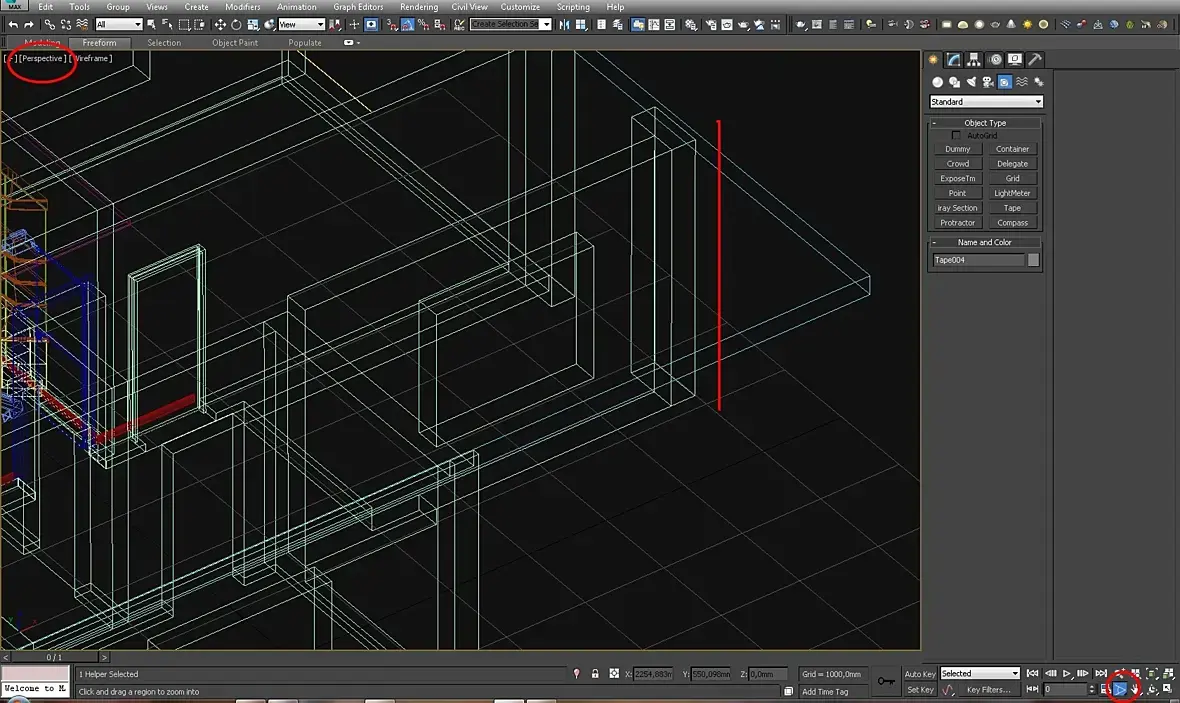This screenshot has width=1180, height=703.
Task: Choose the Geometry category sphere icon
Action: [x=937, y=82]
